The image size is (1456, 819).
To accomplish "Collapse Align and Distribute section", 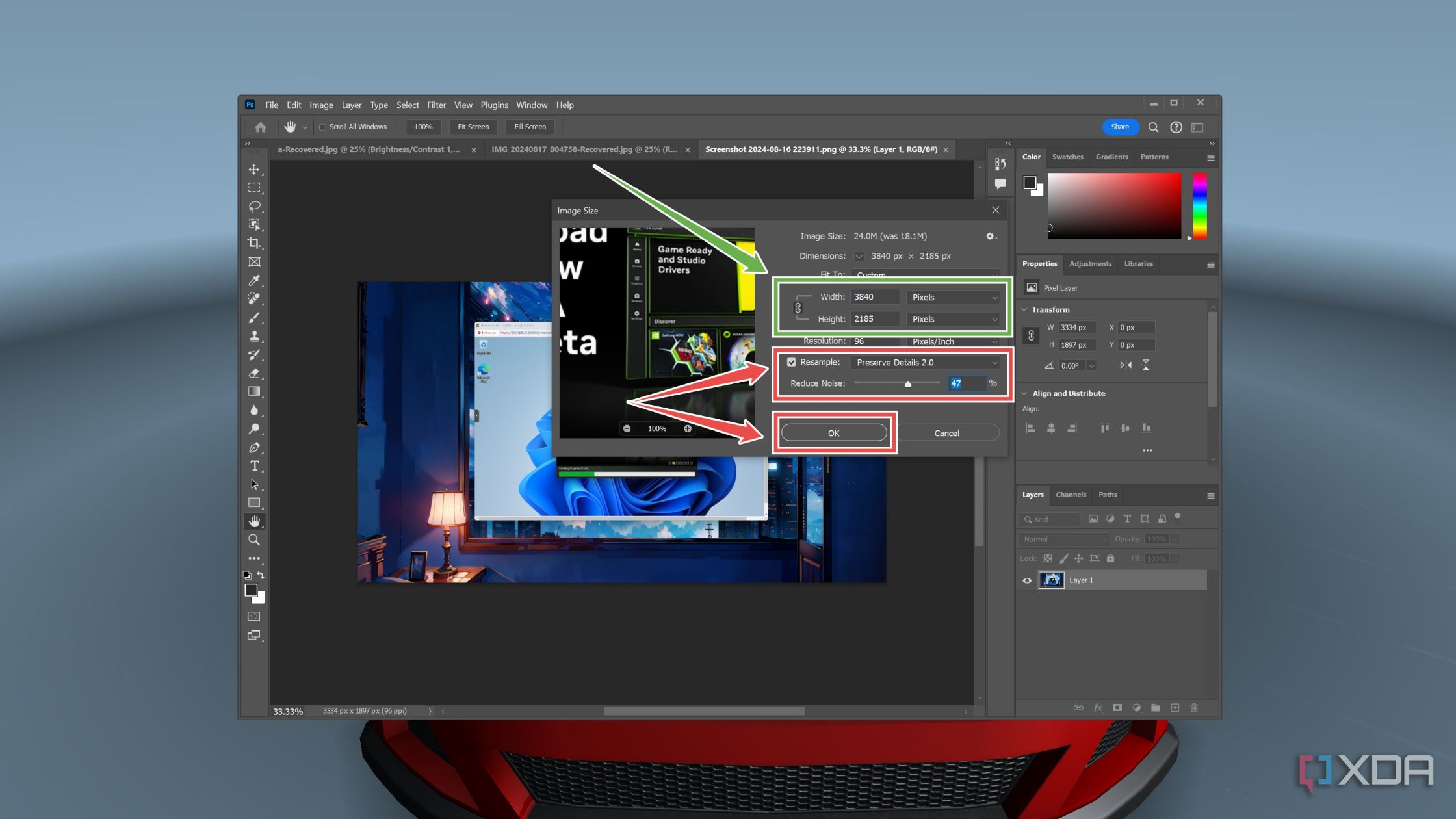I will tap(1024, 393).
